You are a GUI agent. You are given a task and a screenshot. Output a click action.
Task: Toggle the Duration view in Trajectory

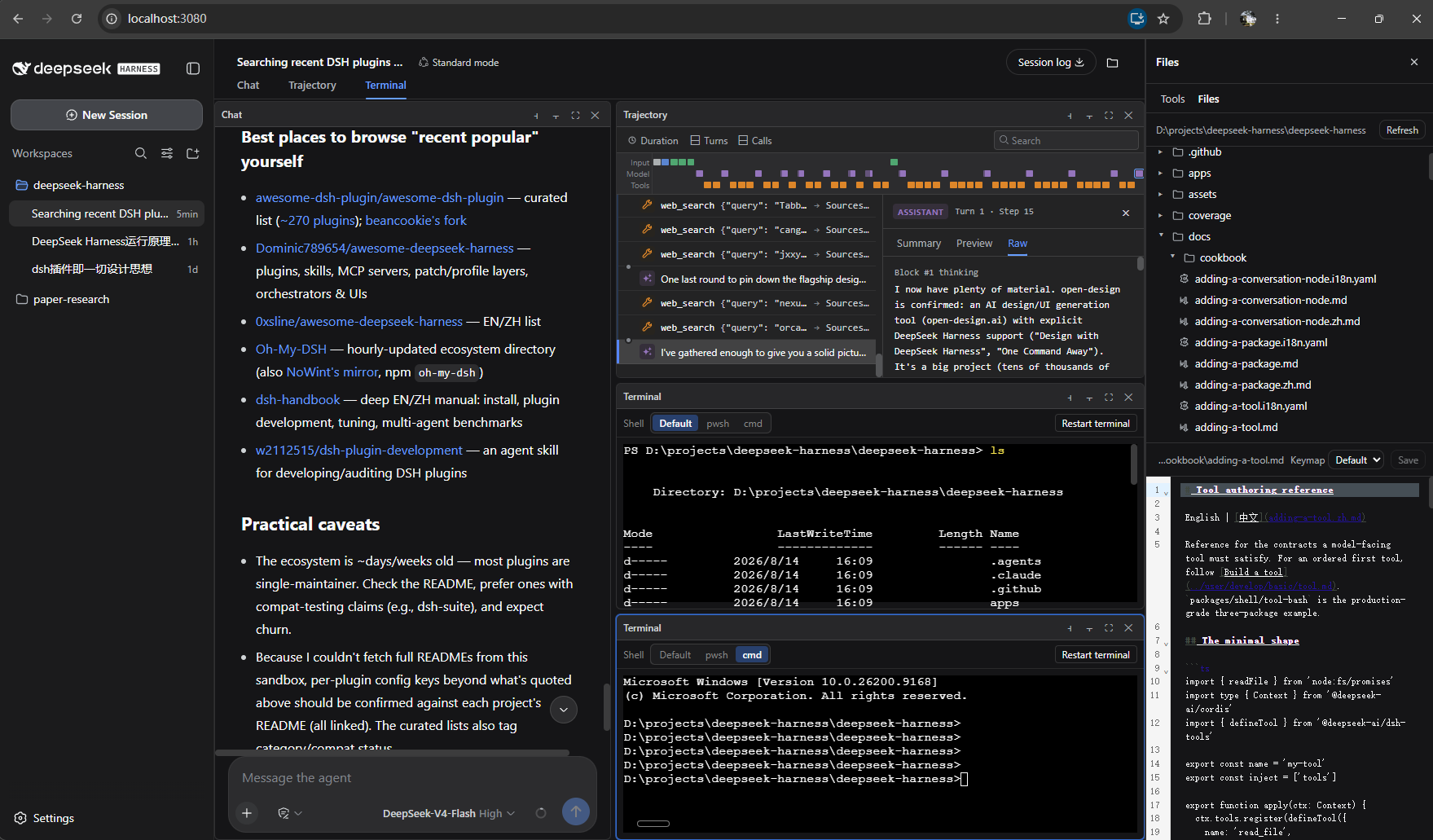click(653, 141)
